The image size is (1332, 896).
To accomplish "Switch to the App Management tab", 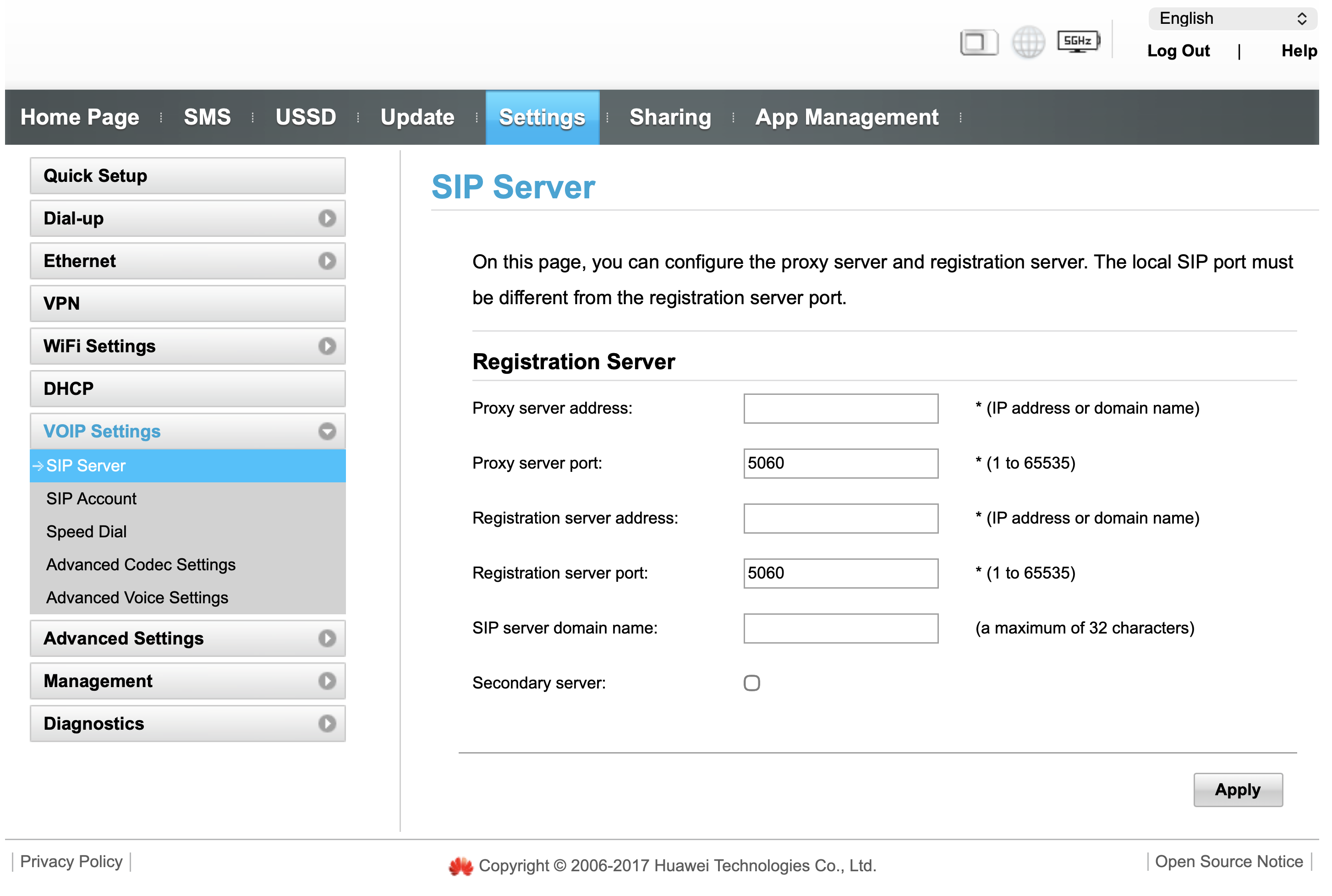I will pos(846,117).
